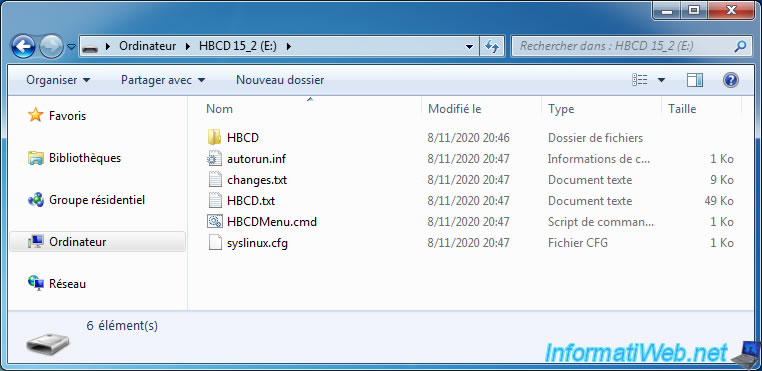Click the refresh button beside address bar
The width and height of the screenshot is (762, 371).
[x=492, y=47]
